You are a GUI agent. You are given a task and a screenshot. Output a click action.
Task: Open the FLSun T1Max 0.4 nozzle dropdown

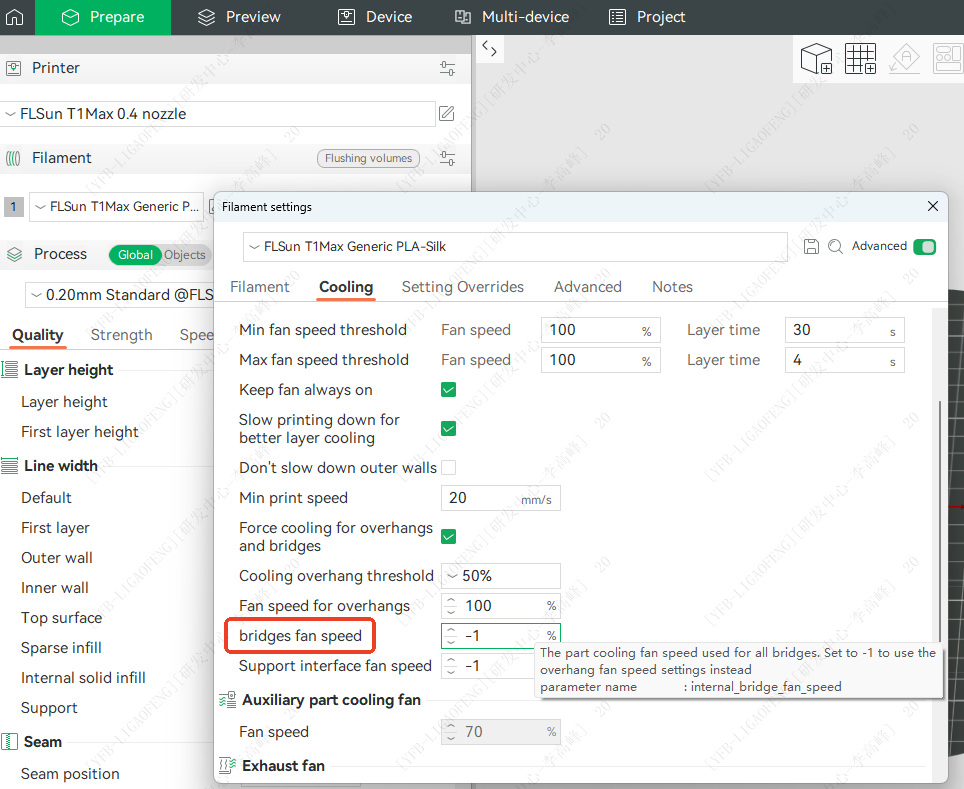pos(218,114)
